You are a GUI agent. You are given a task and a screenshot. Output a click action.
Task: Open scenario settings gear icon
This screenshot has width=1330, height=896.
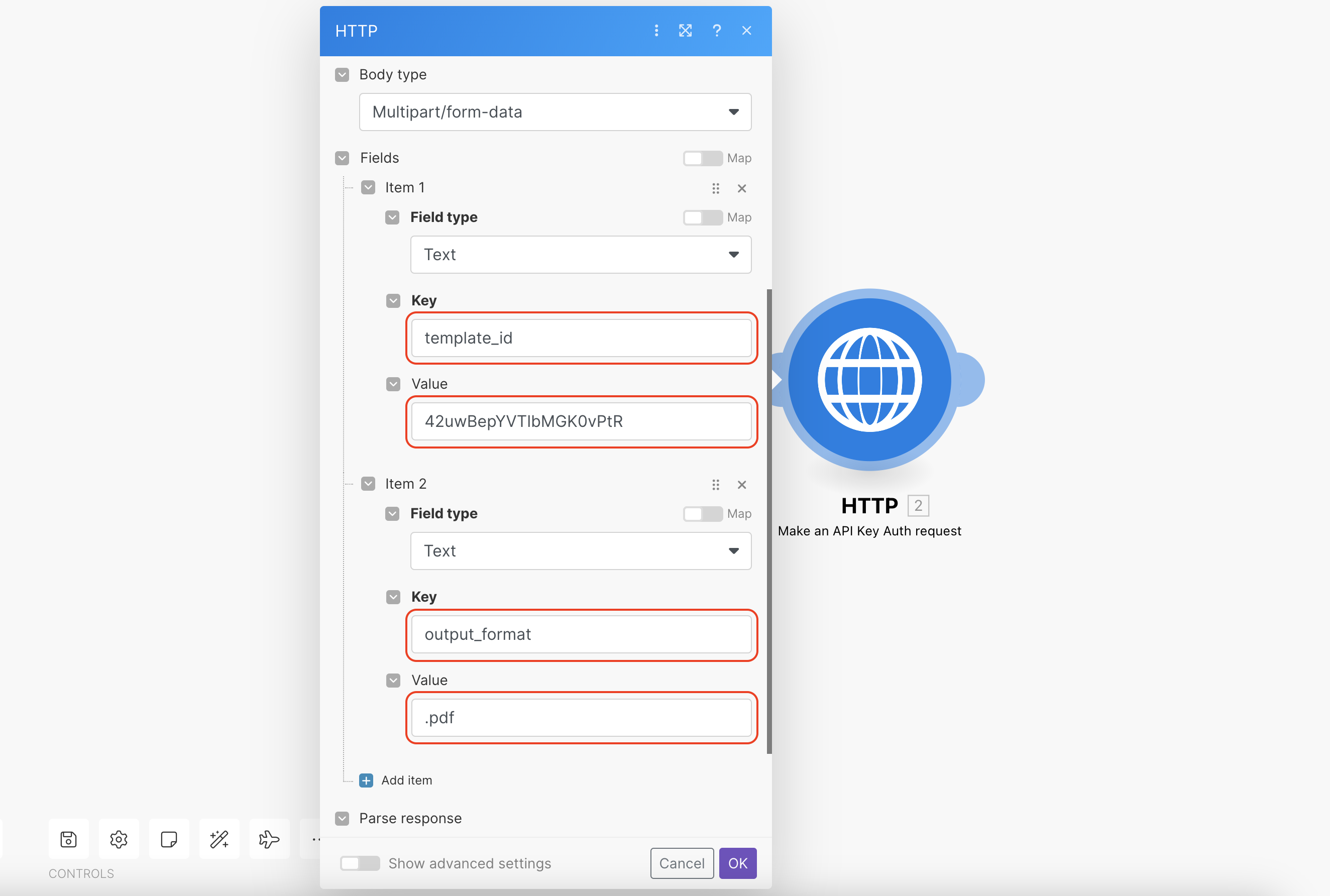tap(119, 839)
